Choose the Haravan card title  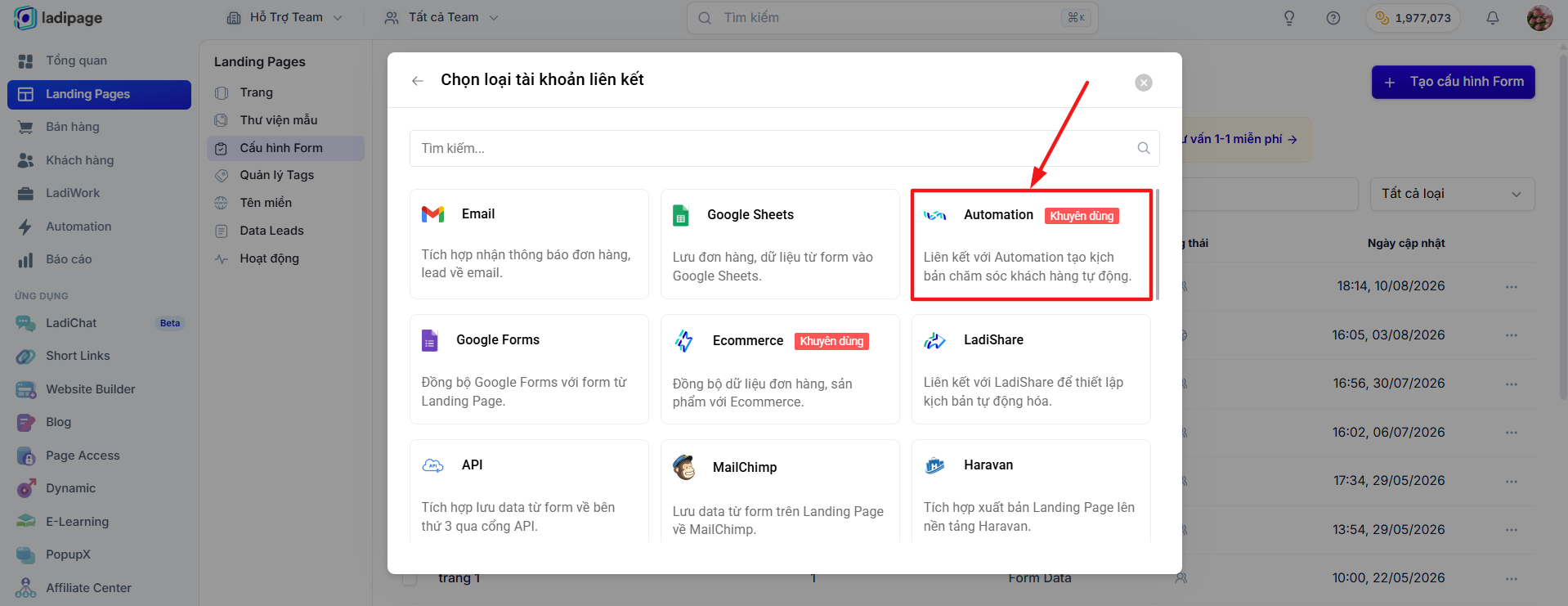point(988,465)
